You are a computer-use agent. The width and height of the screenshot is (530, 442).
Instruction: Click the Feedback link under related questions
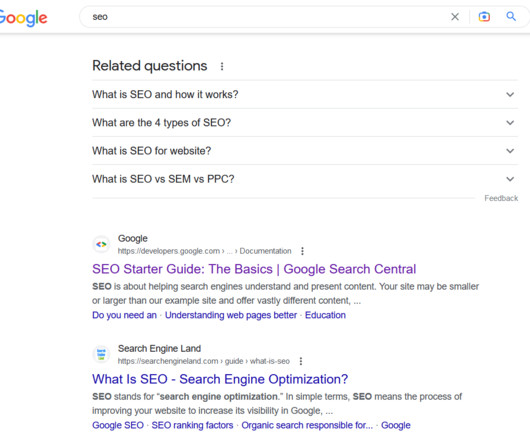point(501,198)
